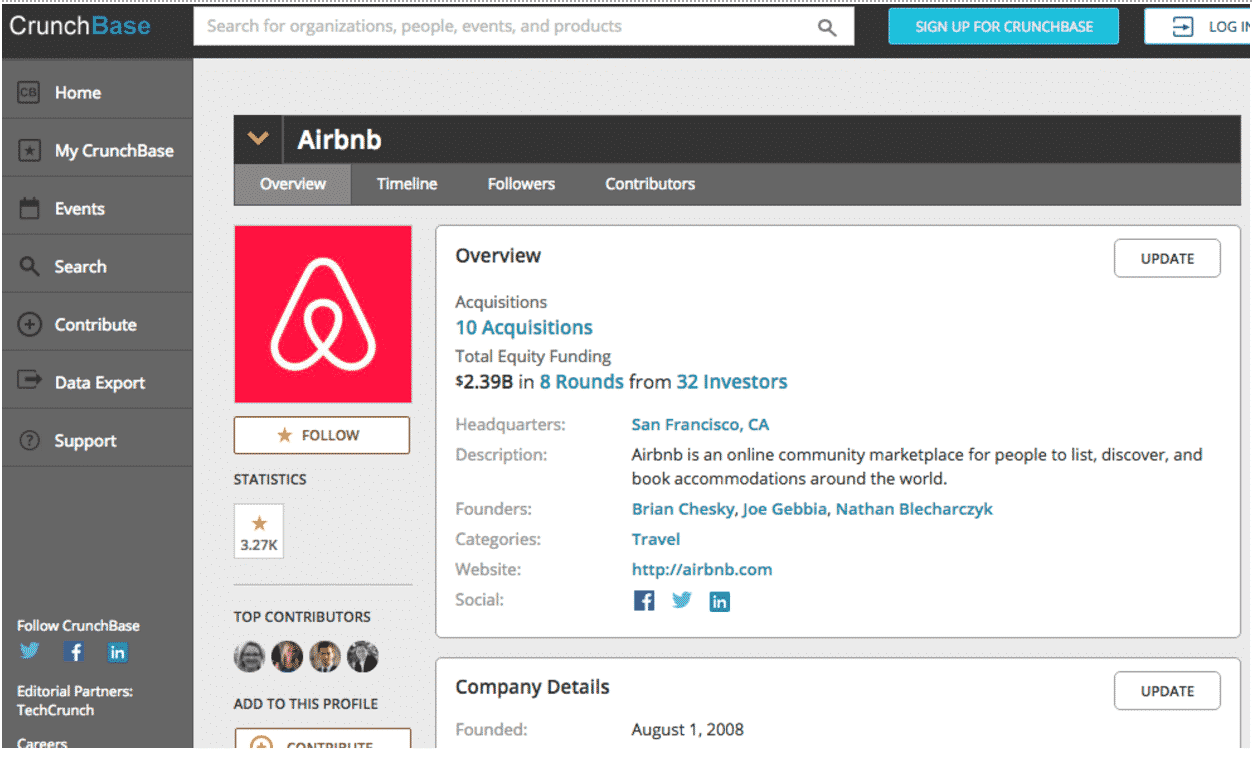Toggle Follow for Airbnb
The height and width of the screenshot is (760, 1252).
(x=322, y=435)
